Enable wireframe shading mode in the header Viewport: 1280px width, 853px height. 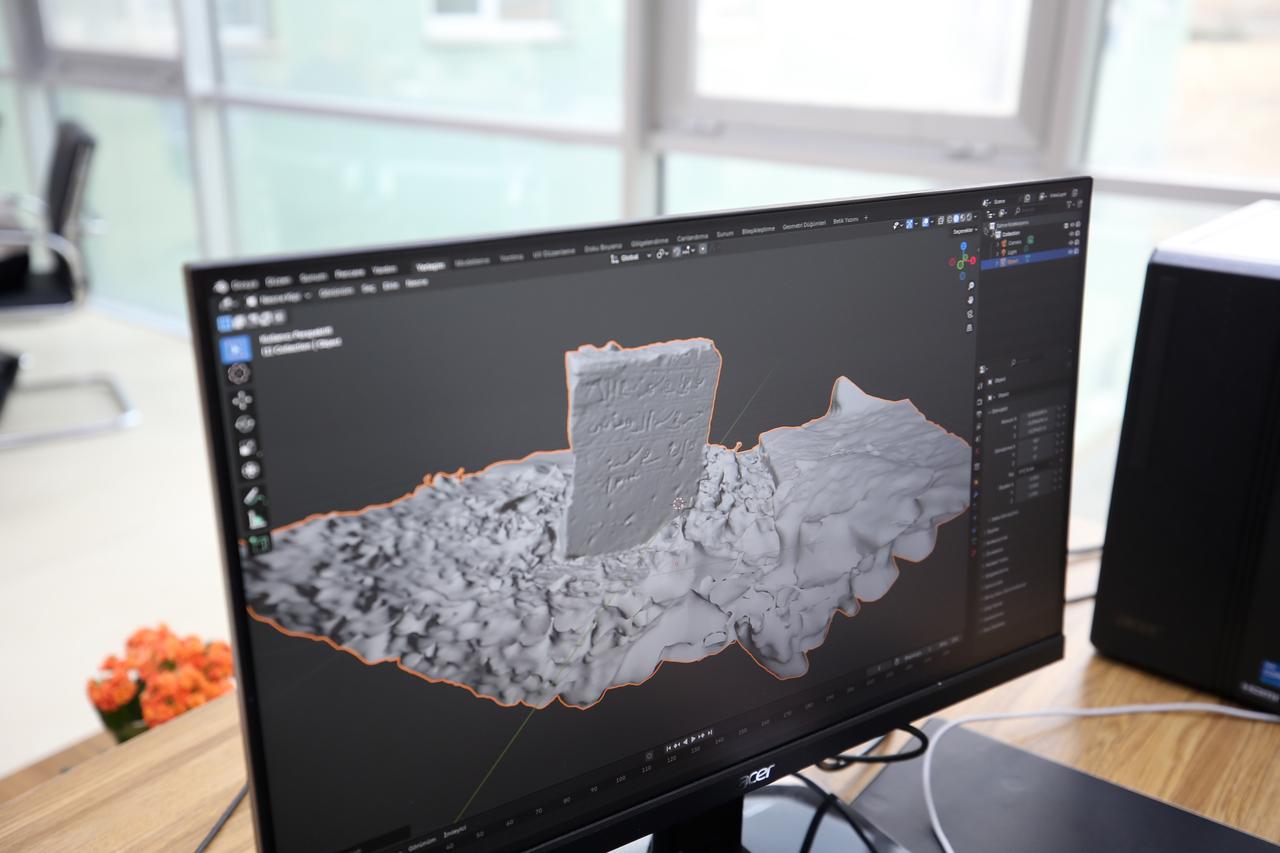948,215
